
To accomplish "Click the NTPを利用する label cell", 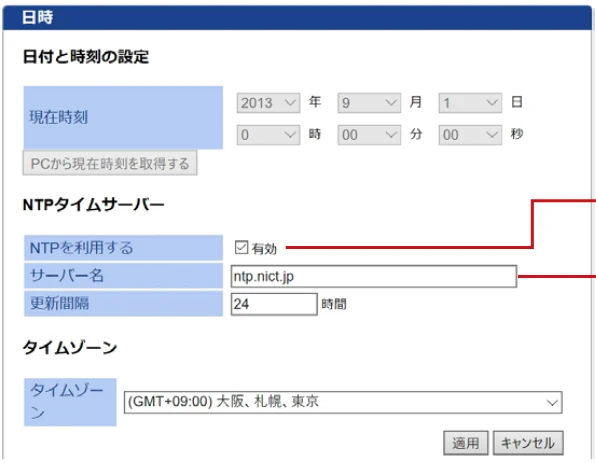I will click(x=123, y=248).
